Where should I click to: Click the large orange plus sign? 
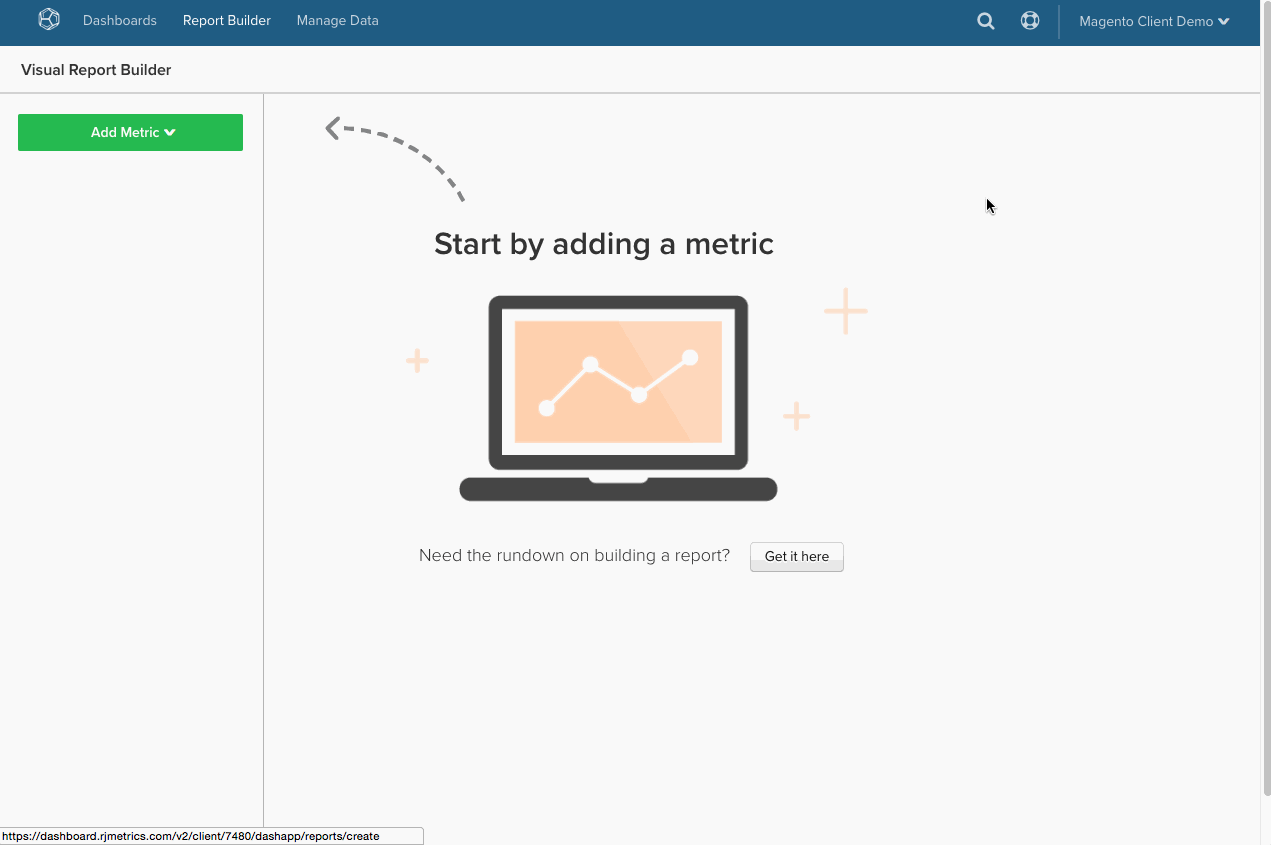pos(845,311)
